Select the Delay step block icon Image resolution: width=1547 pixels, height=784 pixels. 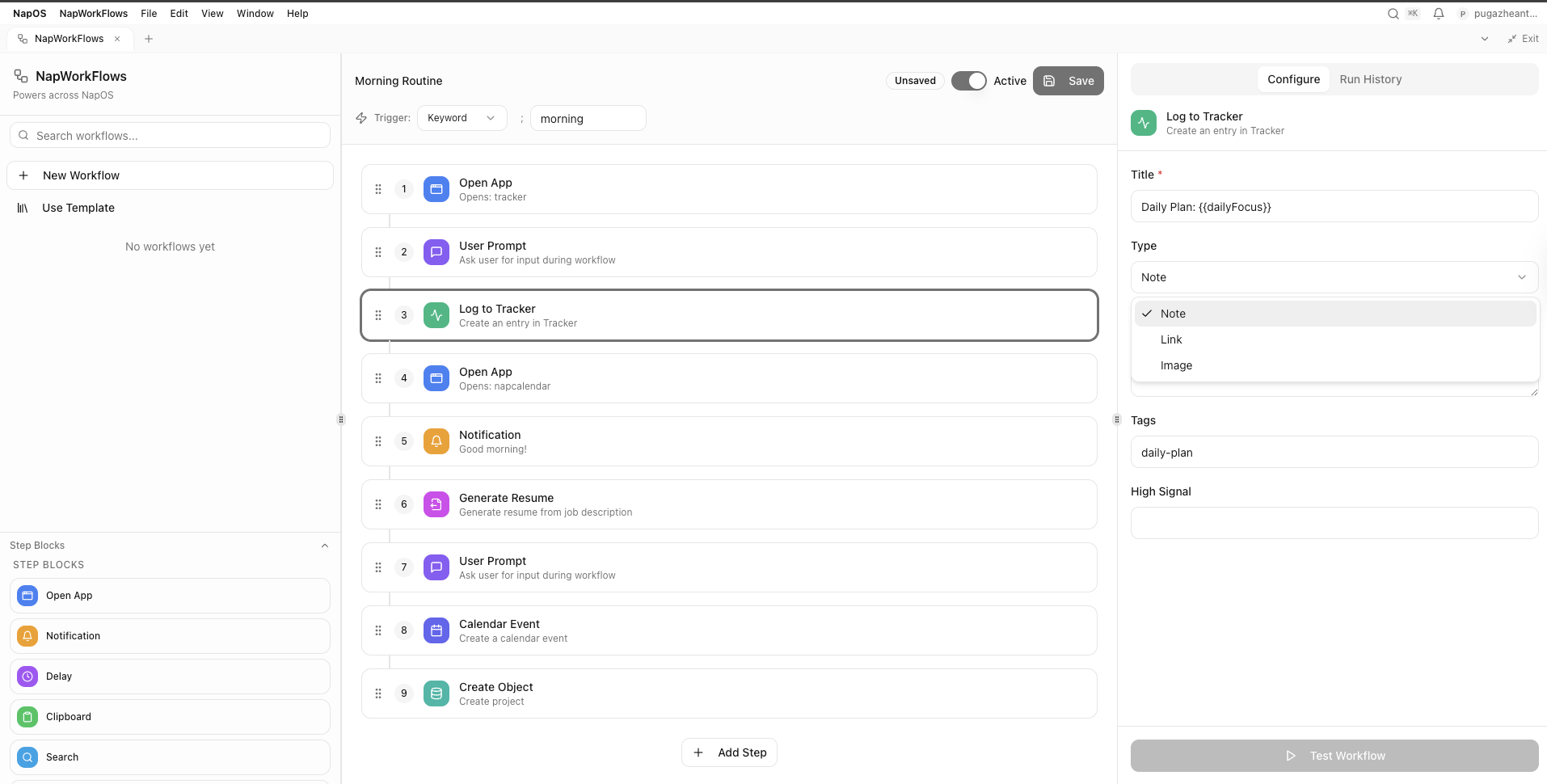click(x=27, y=677)
